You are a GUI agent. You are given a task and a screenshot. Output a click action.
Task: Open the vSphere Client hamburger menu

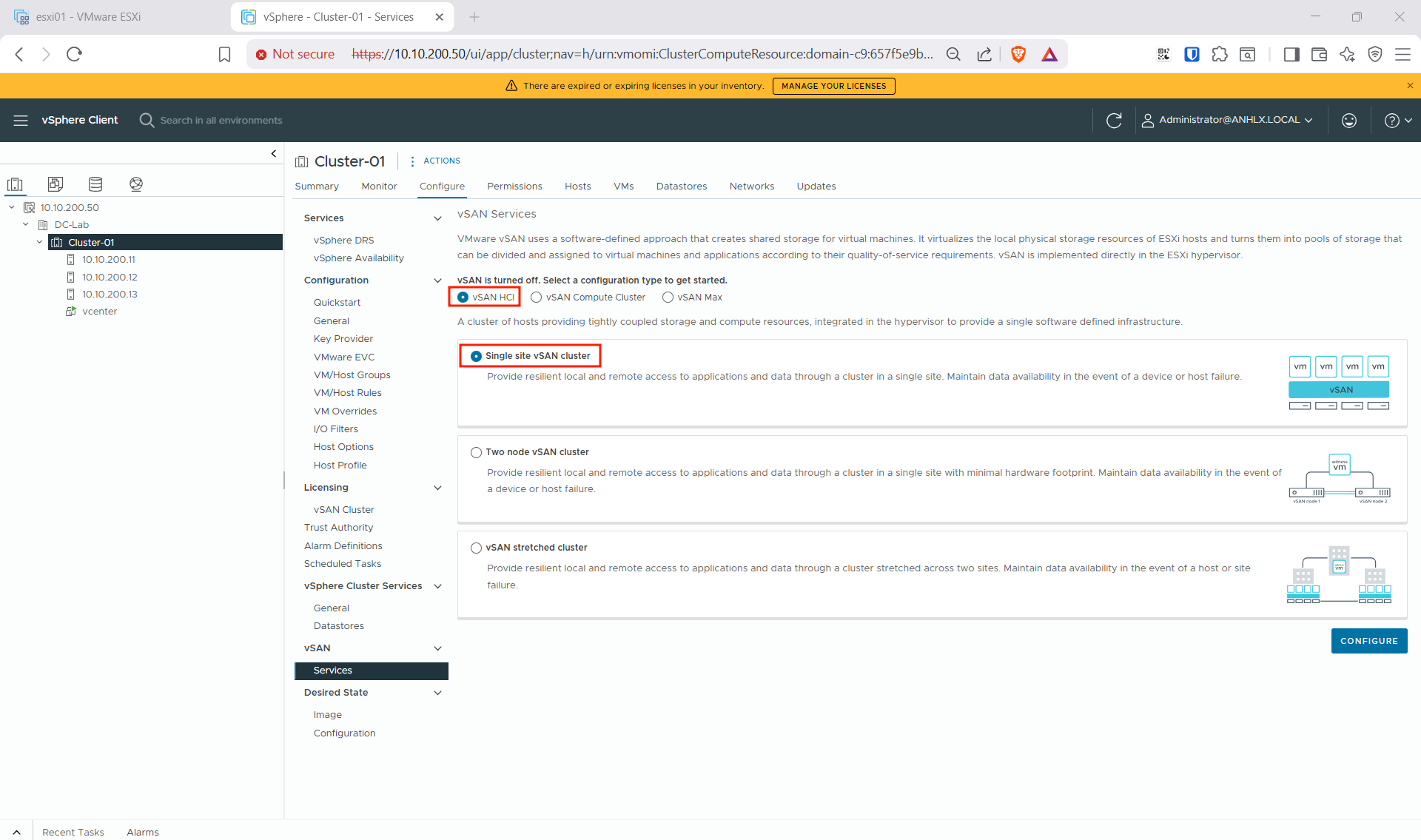(21, 120)
